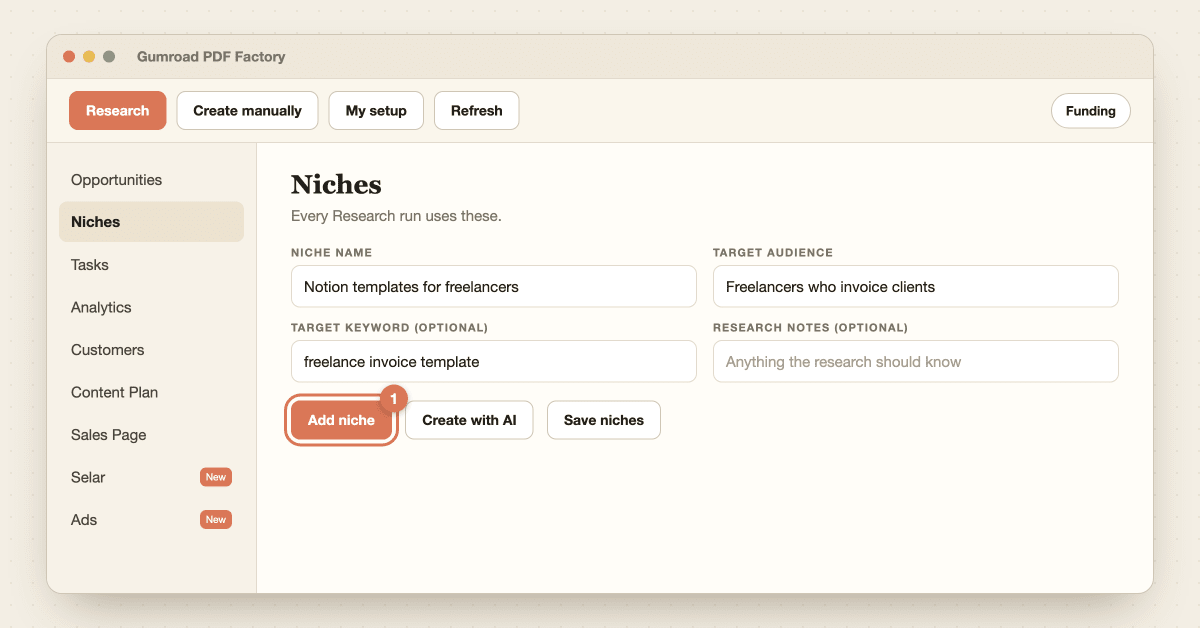Focus the Niche Name input field
The height and width of the screenshot is (628, 1200).
[494, 286]
